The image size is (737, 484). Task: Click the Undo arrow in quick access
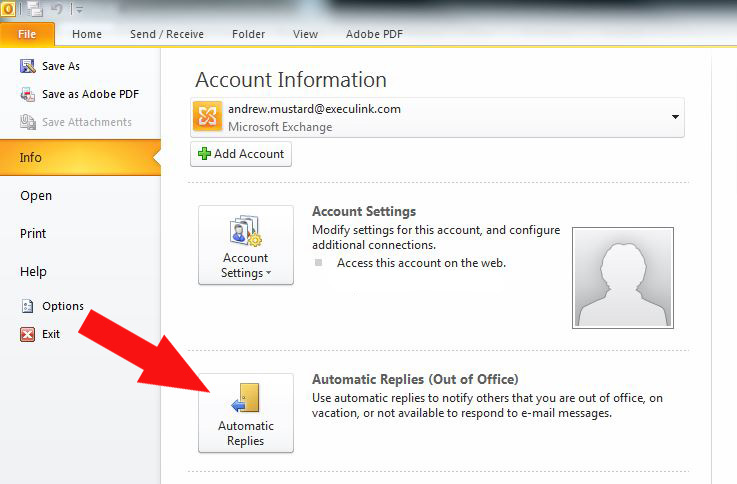(56, 8)
